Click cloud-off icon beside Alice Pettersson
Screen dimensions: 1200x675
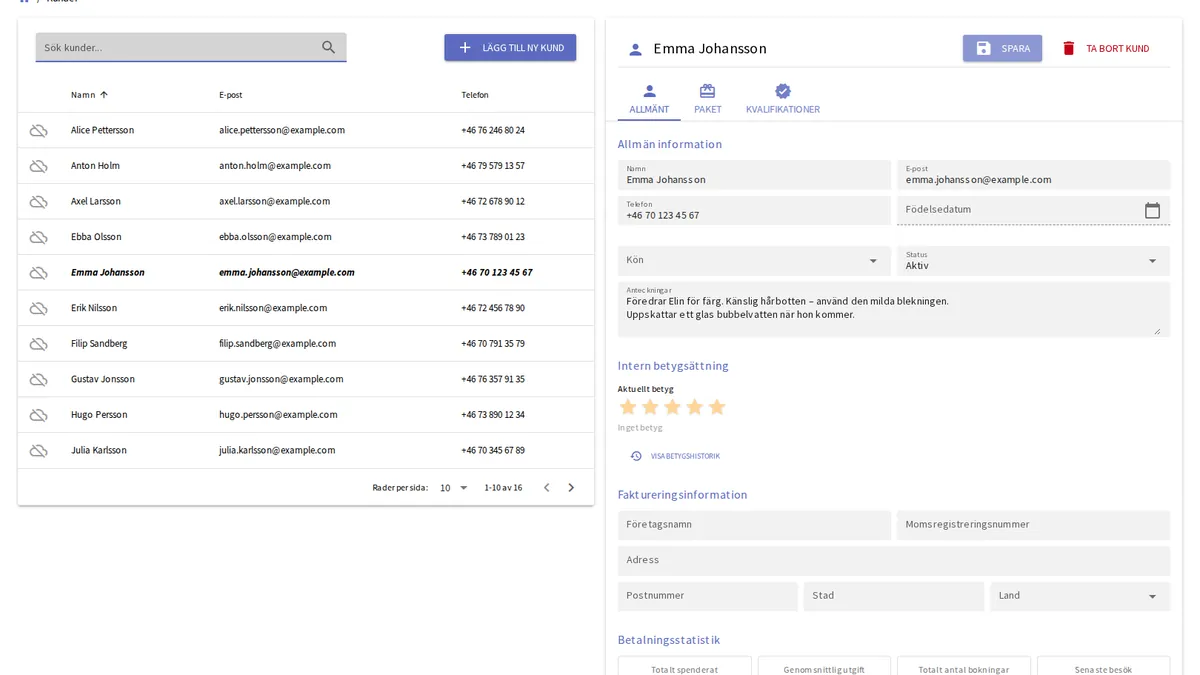click(x=38, y=130)
